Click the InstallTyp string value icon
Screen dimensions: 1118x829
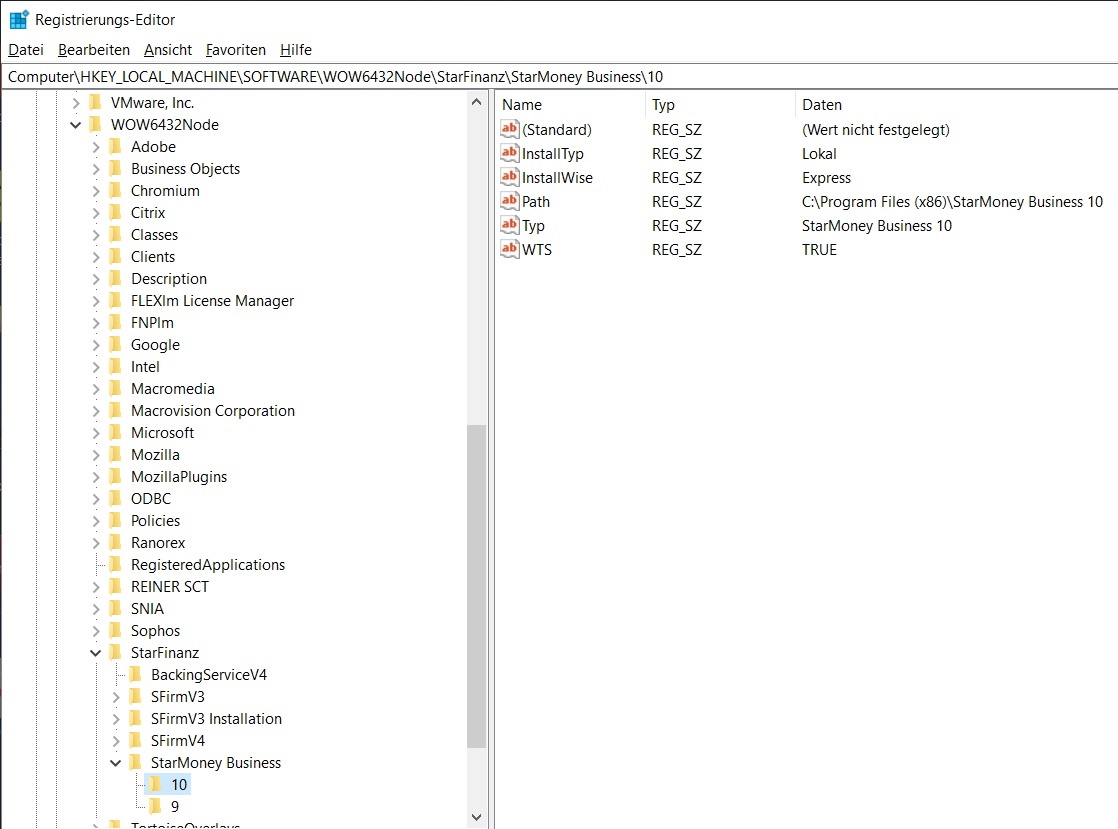click(x=509, y=153)
